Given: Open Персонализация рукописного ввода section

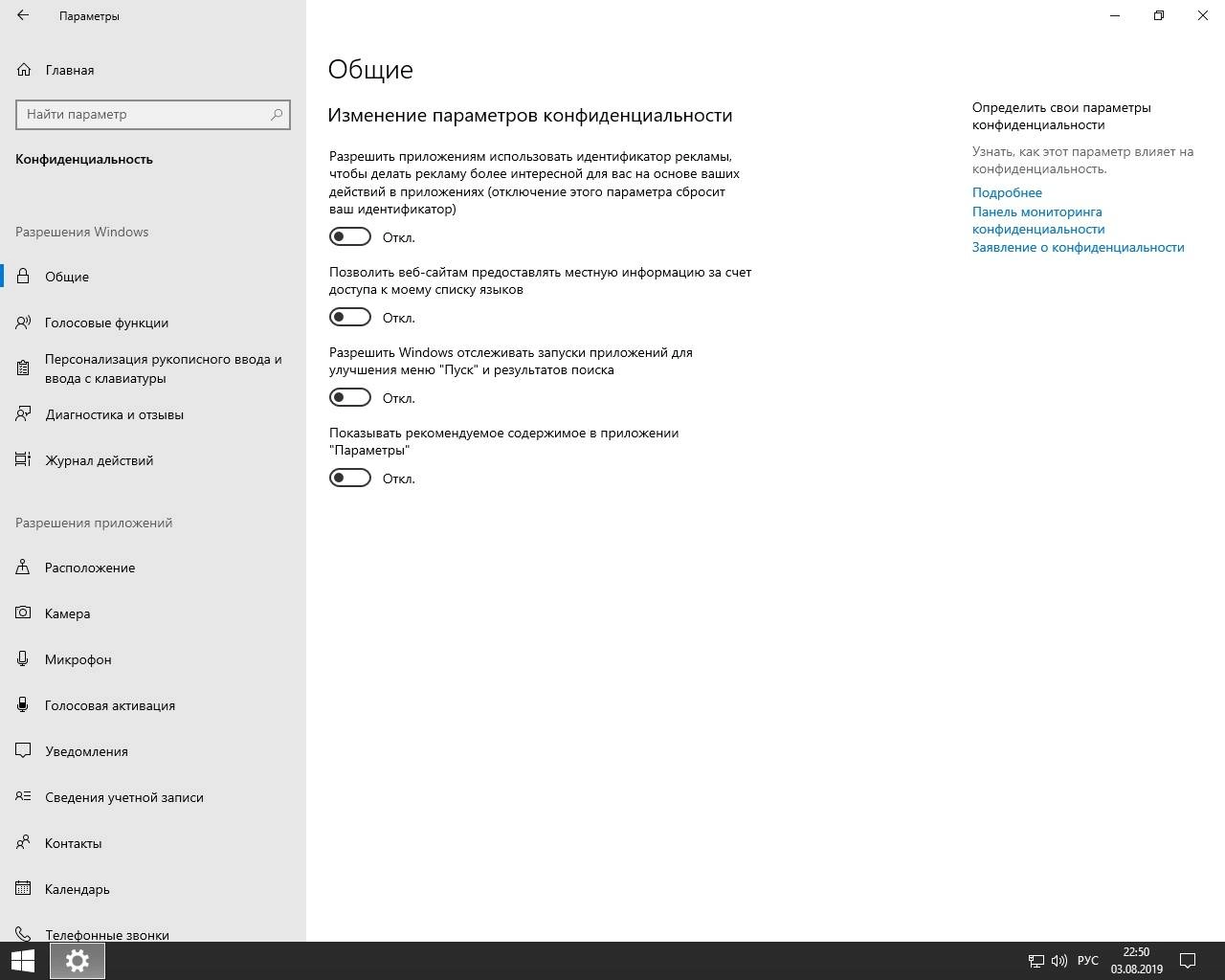Looking at the screenshot, I should tap(153, 368).
